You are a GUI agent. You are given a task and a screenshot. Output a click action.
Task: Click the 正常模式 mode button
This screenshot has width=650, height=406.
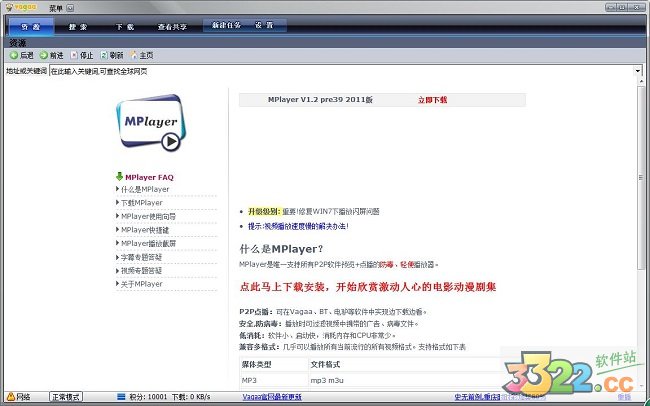[x=66, y=397]
